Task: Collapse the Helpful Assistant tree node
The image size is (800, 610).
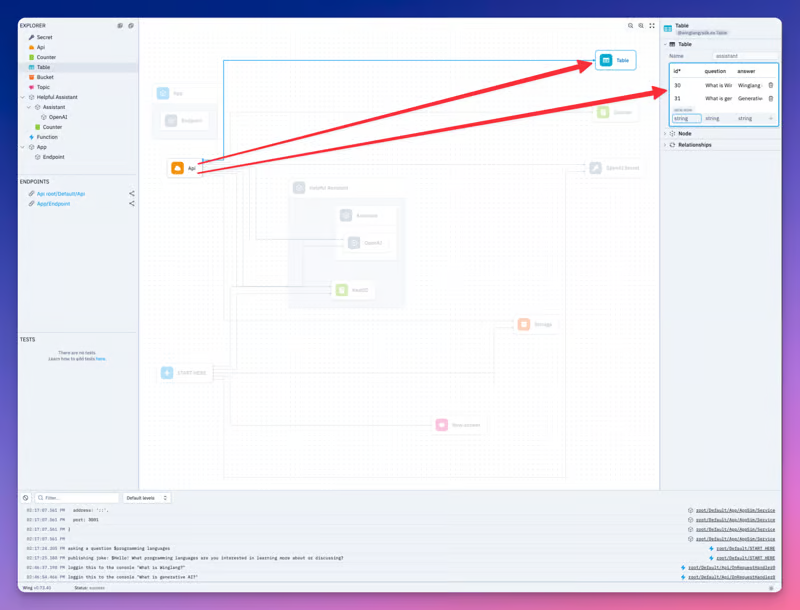Action: pyautogui.click(x=22, y=97)
